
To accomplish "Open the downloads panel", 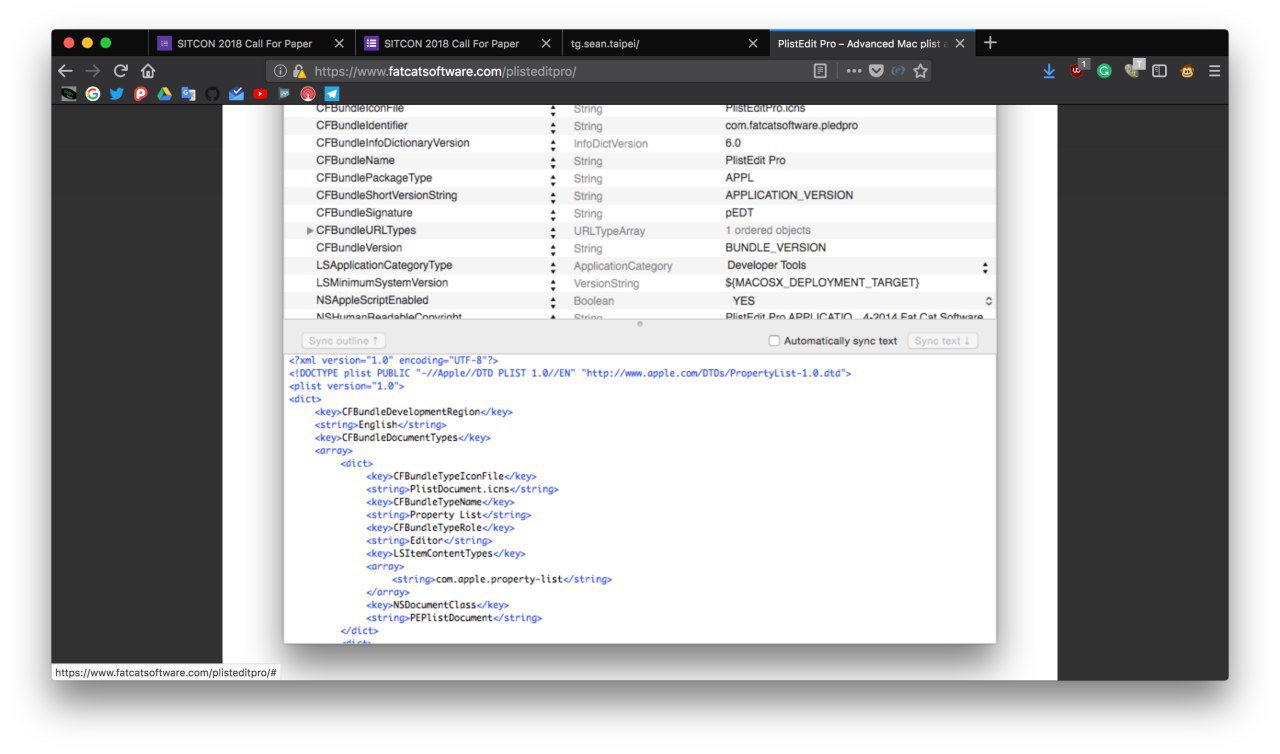I will click(1049, 71).
